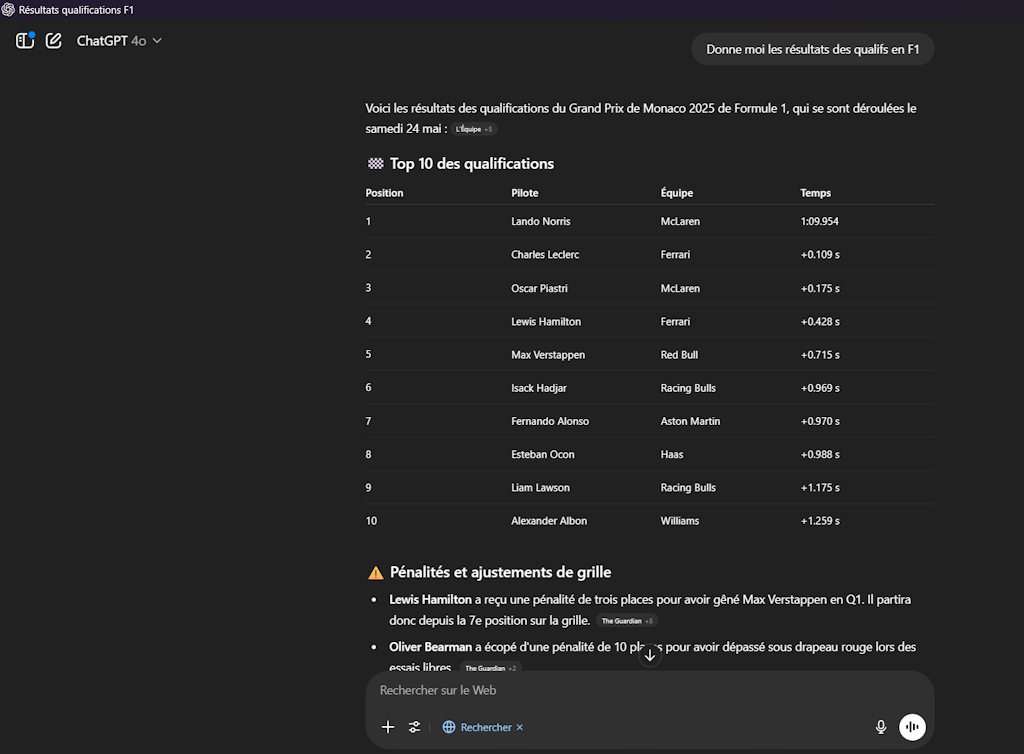This screenshot has height=754, width=1024.
Task: Select the +0.969 s time cell
Action: tap(820, 388)
